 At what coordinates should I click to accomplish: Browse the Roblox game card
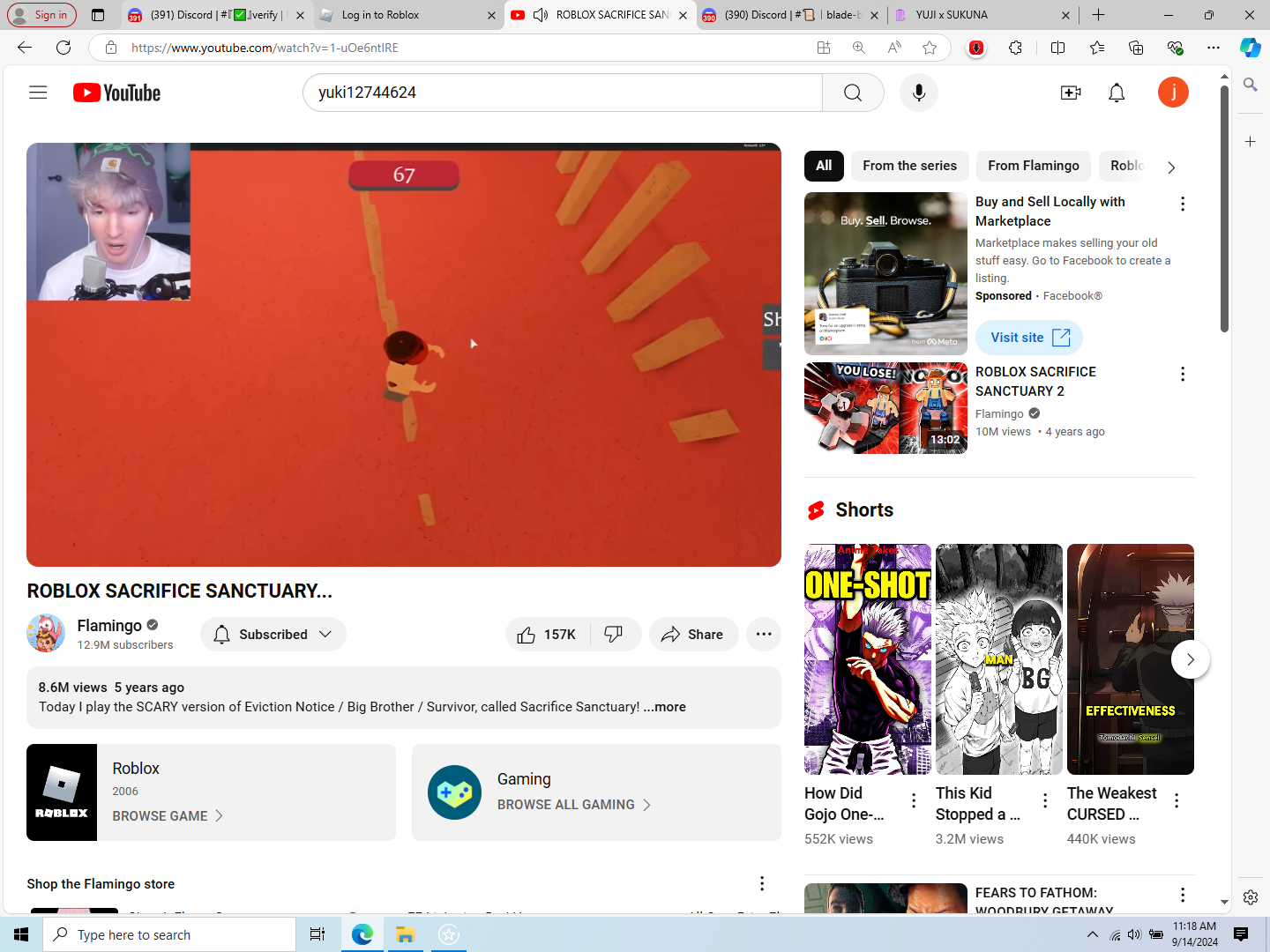coord(211,792)
